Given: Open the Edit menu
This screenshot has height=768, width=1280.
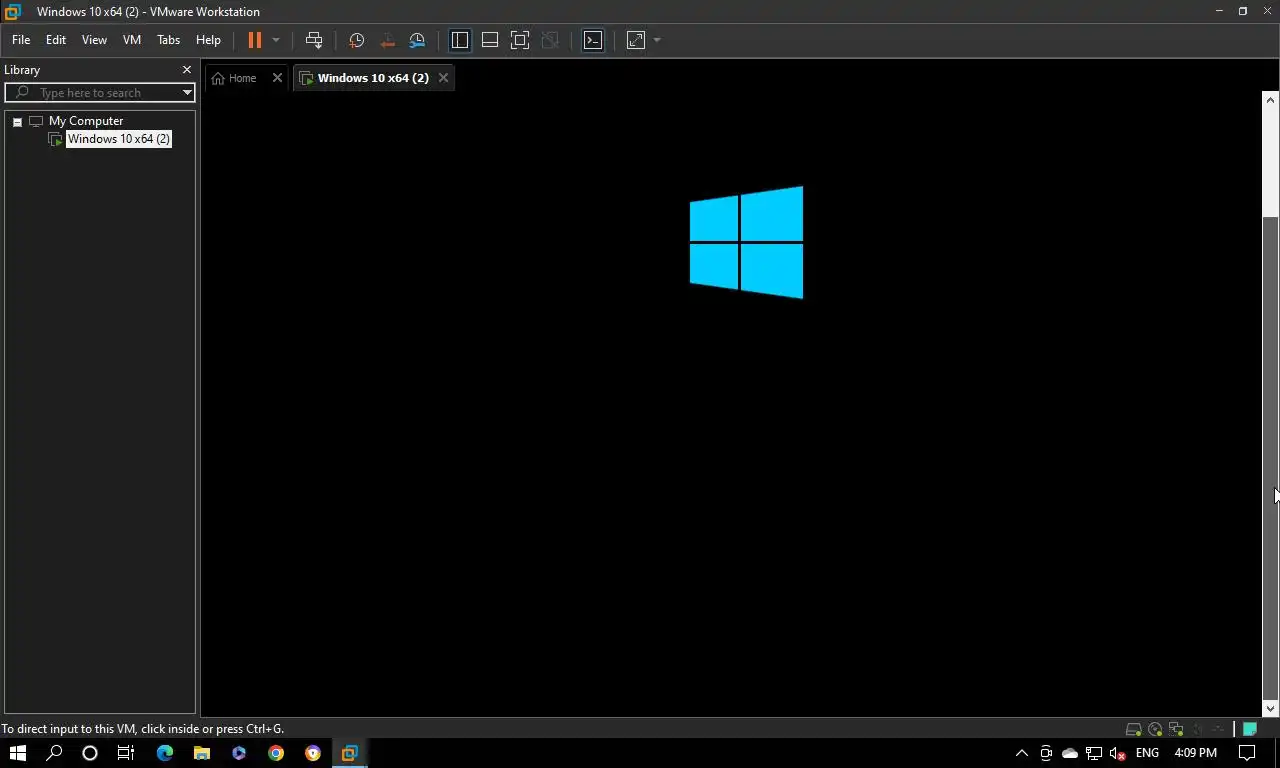Looking at the screenshot, I should (56, 40).
